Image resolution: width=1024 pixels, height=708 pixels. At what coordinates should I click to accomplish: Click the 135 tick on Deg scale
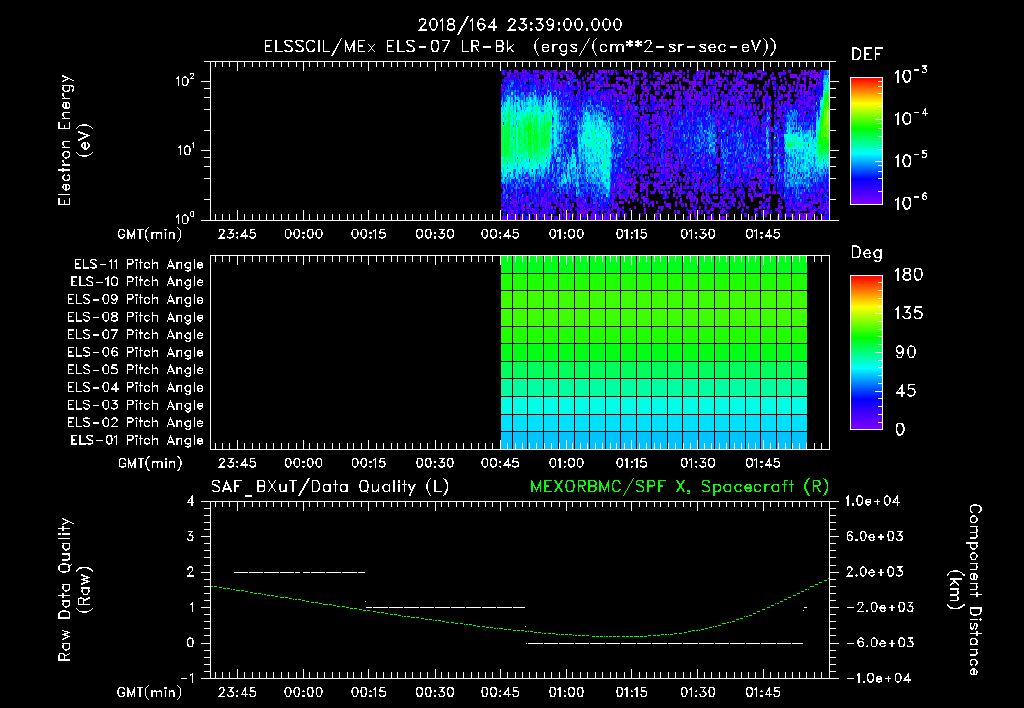[x=908, y=313]
